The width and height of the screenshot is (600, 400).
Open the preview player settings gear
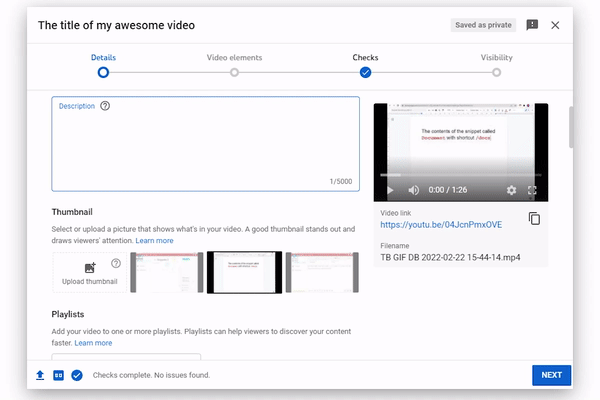click(x=511, y=189)
